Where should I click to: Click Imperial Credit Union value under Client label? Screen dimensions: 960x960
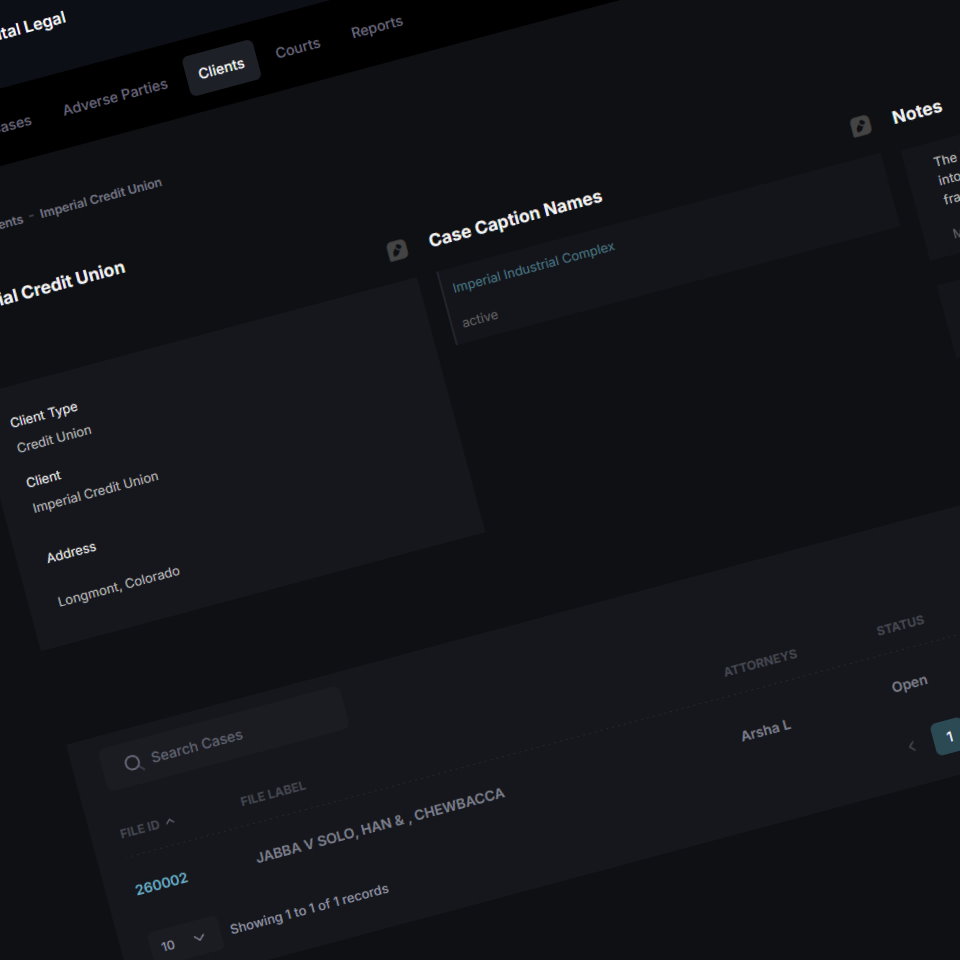(96, 492)
